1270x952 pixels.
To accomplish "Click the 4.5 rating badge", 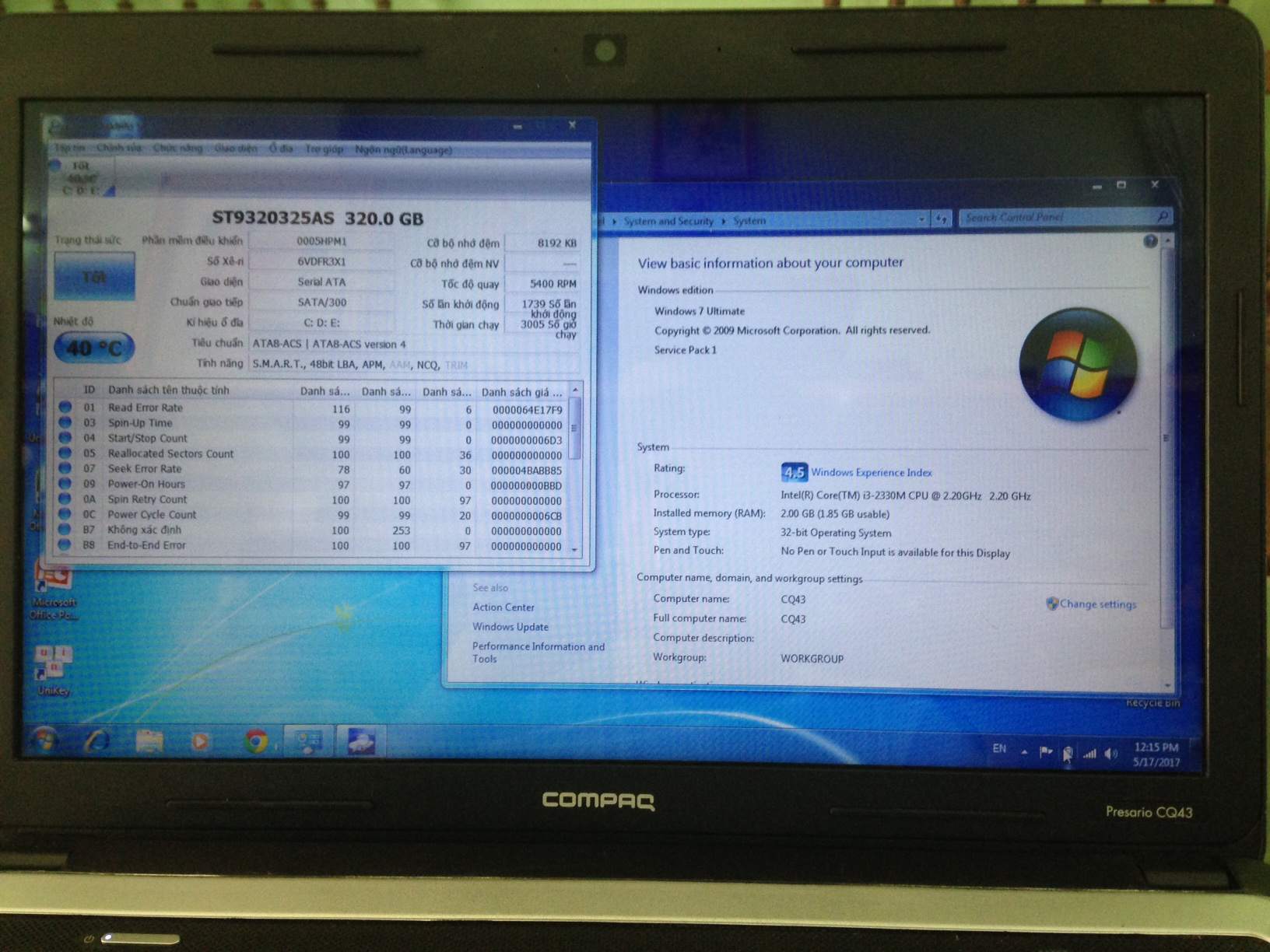I will pos(794,472).
